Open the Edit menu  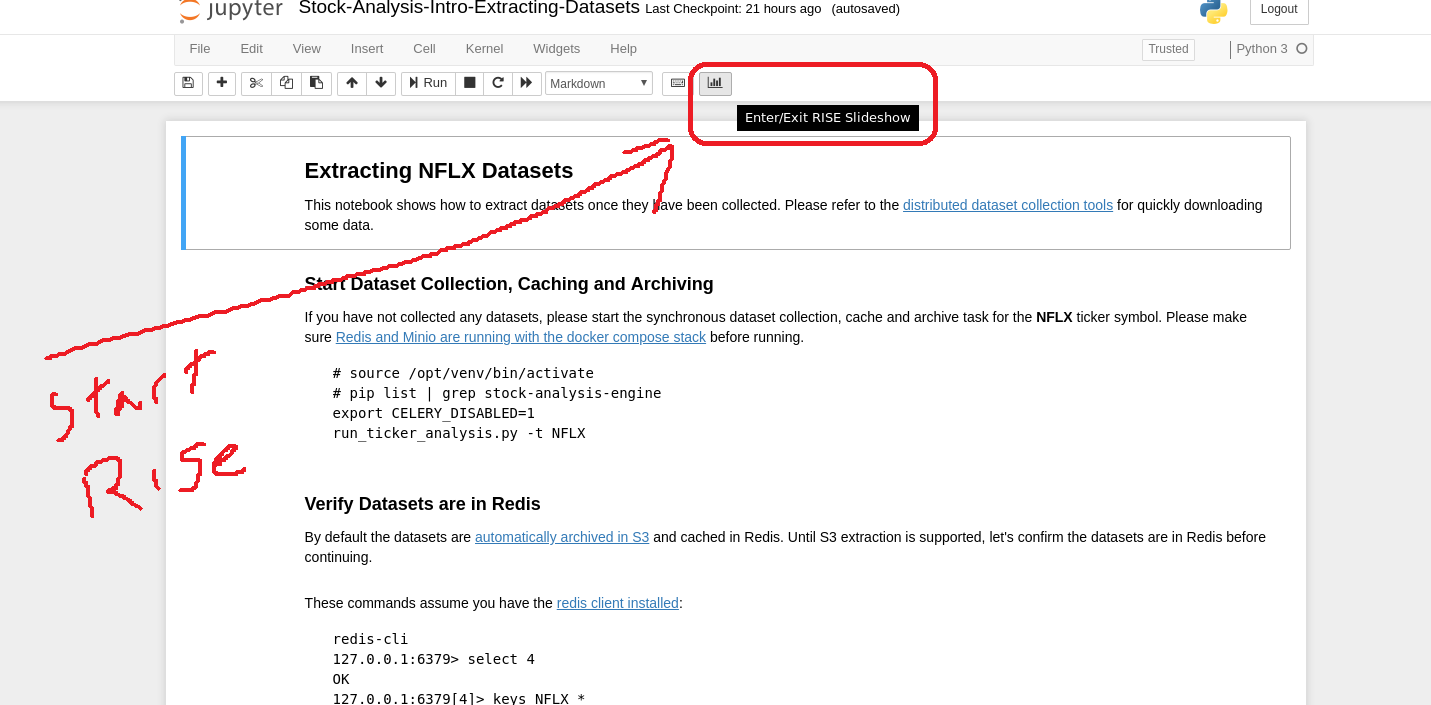point(252,48)
